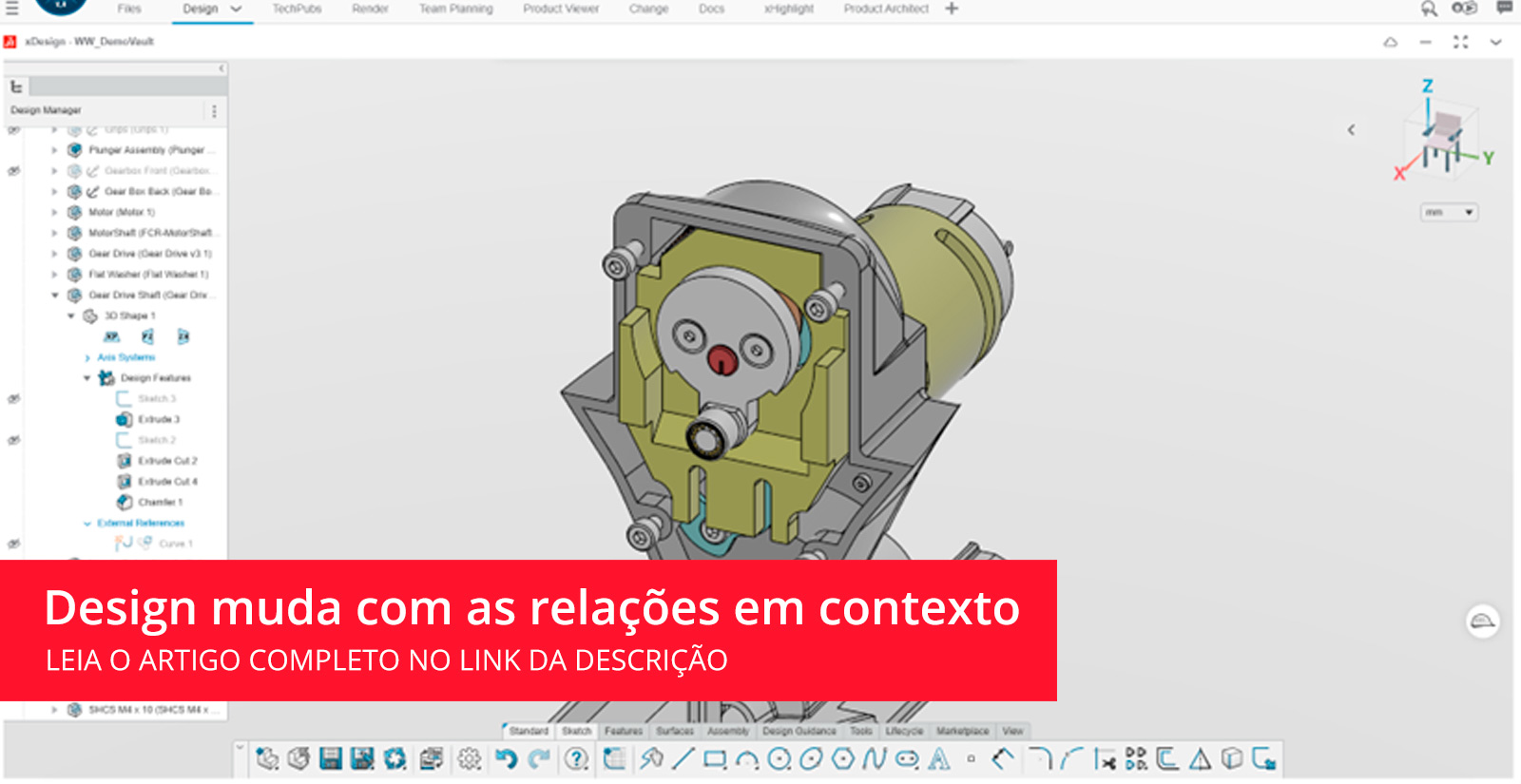1521x784 pixels.
Task: Open the Render app tab
Action: point(370,9)
